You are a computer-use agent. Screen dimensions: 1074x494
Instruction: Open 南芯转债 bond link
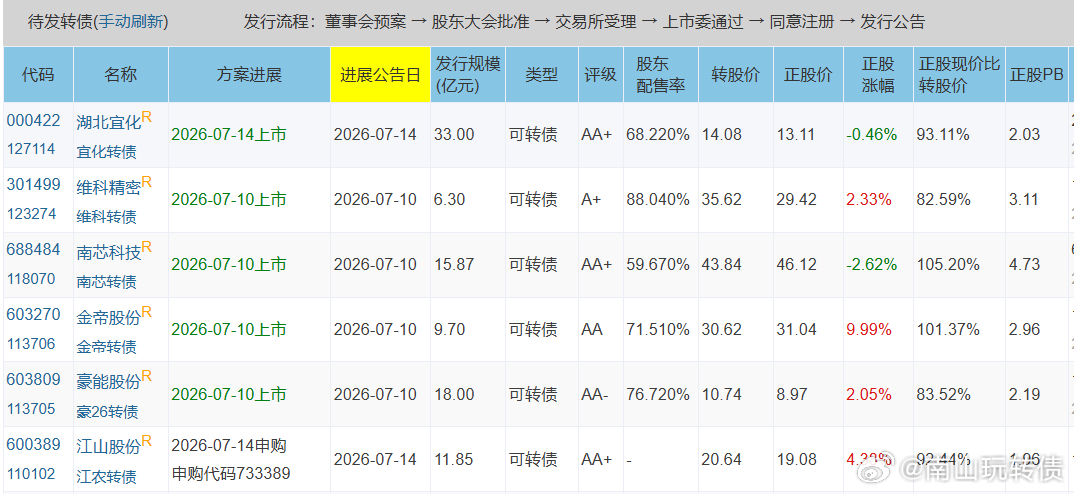[x=106, y=282]
